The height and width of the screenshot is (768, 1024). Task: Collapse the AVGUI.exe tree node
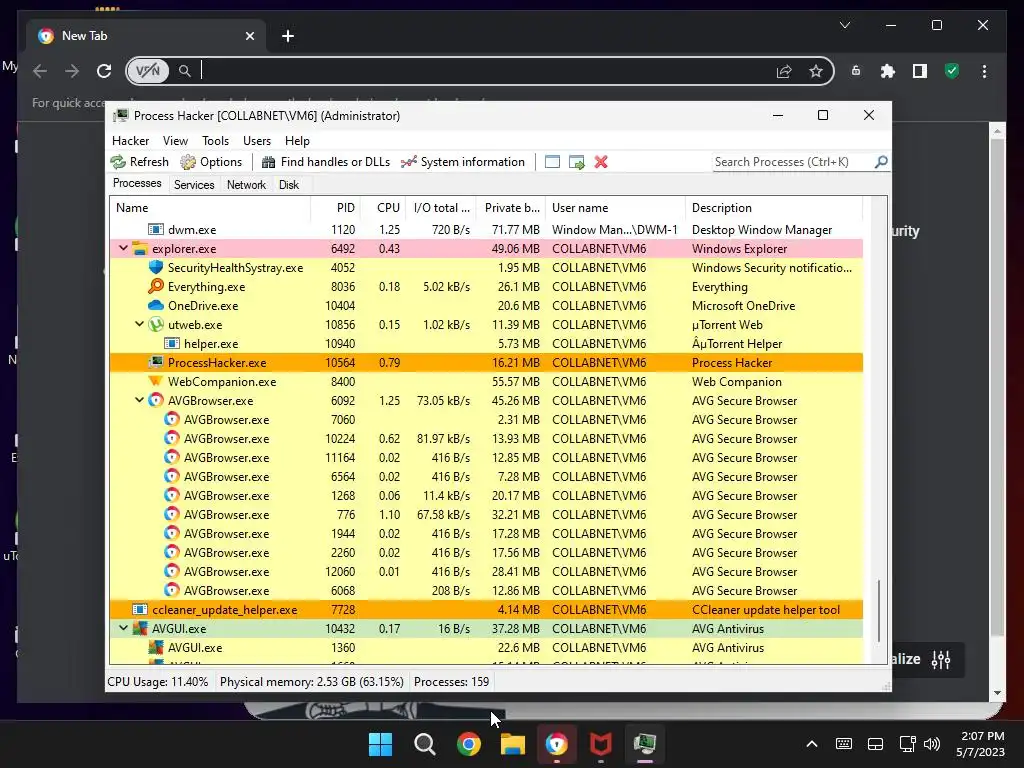click(123, 628)
